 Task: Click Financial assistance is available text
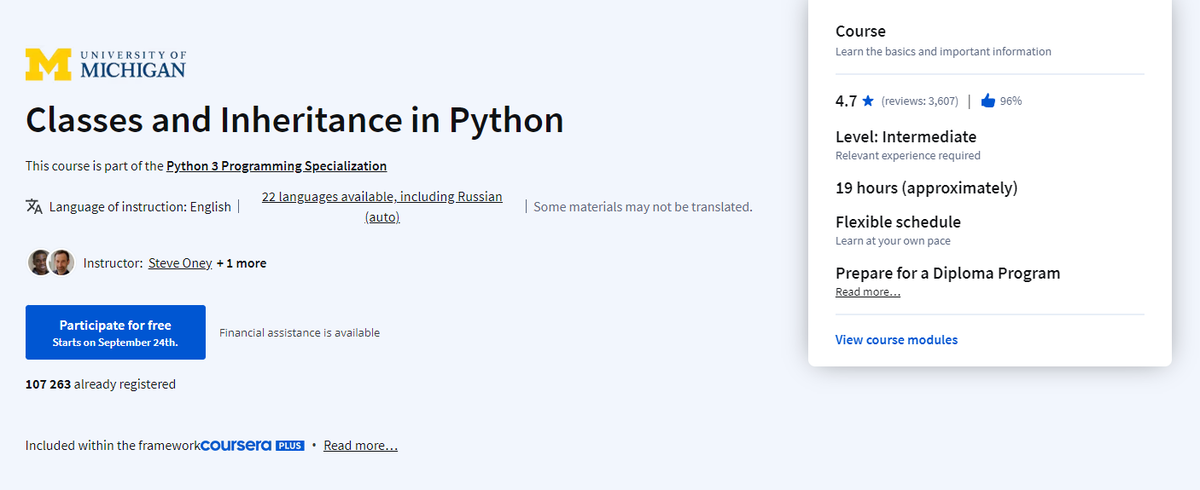pyautogui.click(x=299, y=333)
